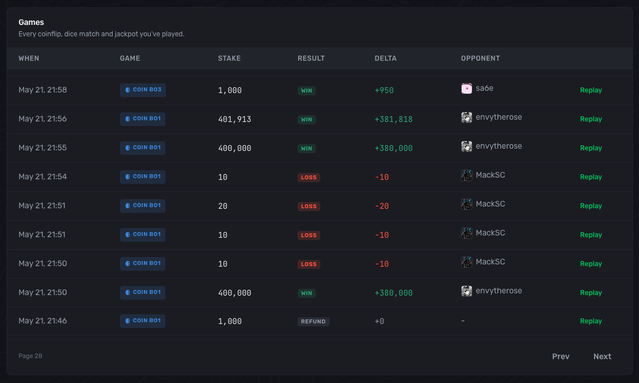Click LOSS badge in 21:54 row
The image size is (639, 383).
point(308,177)
